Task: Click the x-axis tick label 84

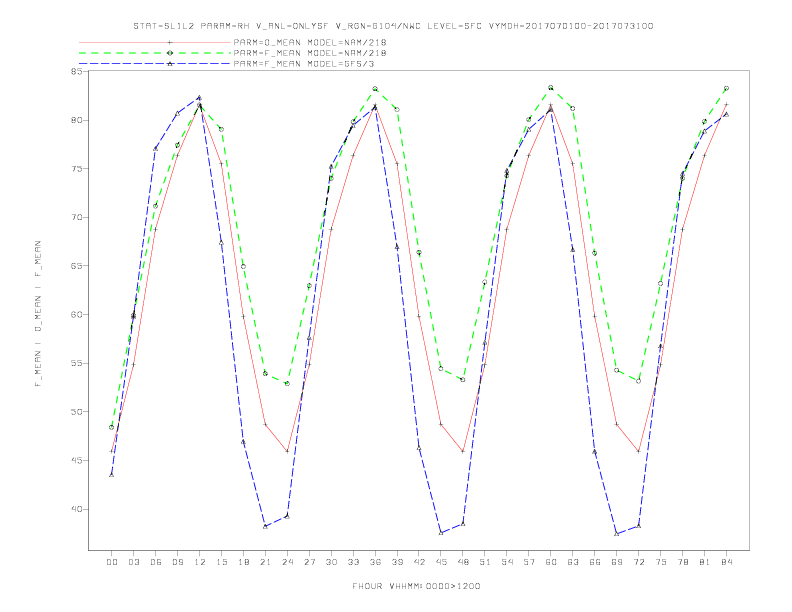Action: [727, 562]
